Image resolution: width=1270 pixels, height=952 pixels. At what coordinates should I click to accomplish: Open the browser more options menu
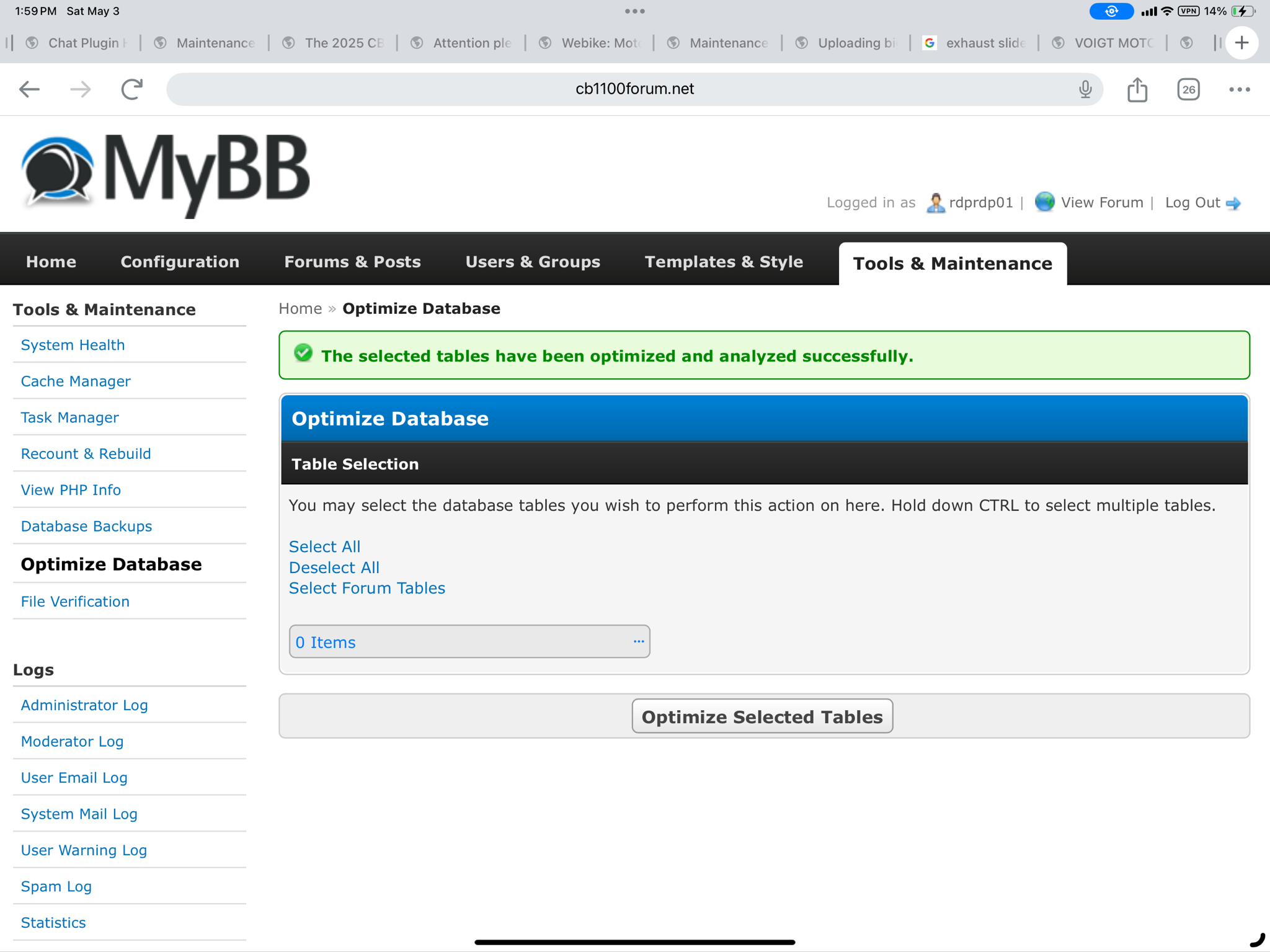tap(1239, 89)
